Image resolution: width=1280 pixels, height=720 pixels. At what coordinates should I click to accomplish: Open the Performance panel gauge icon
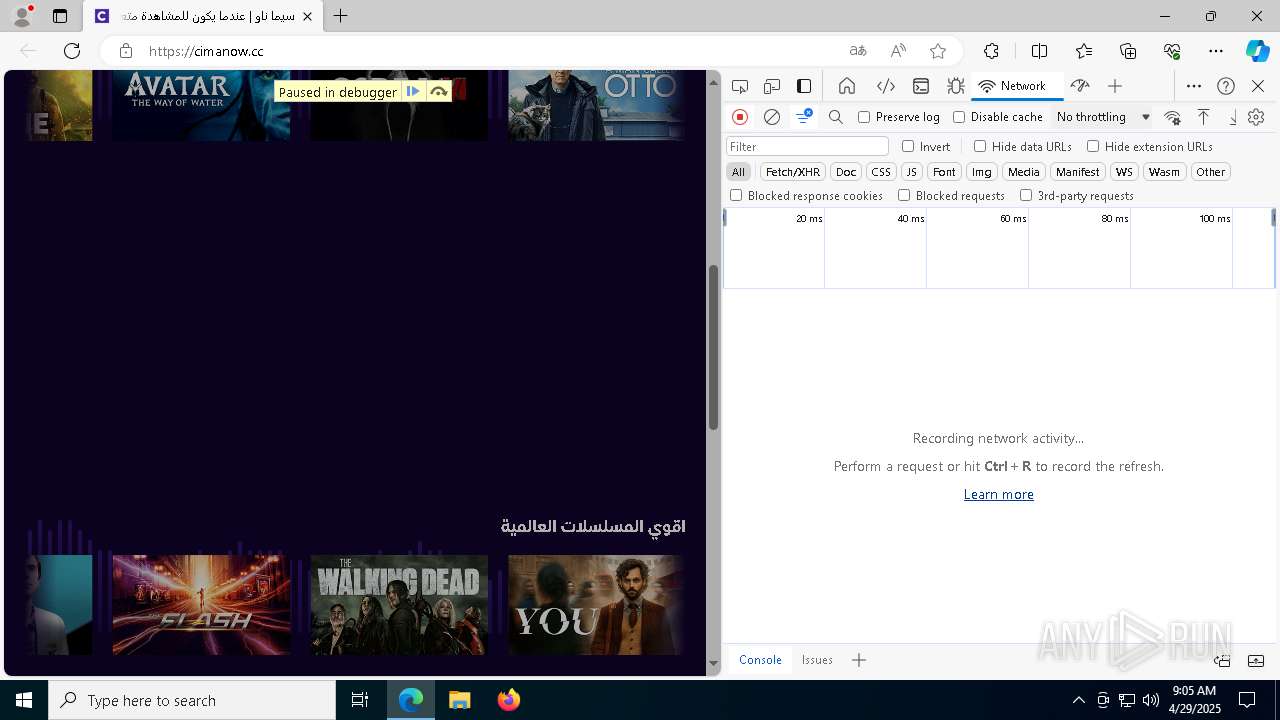click(x=1080, y=86)
